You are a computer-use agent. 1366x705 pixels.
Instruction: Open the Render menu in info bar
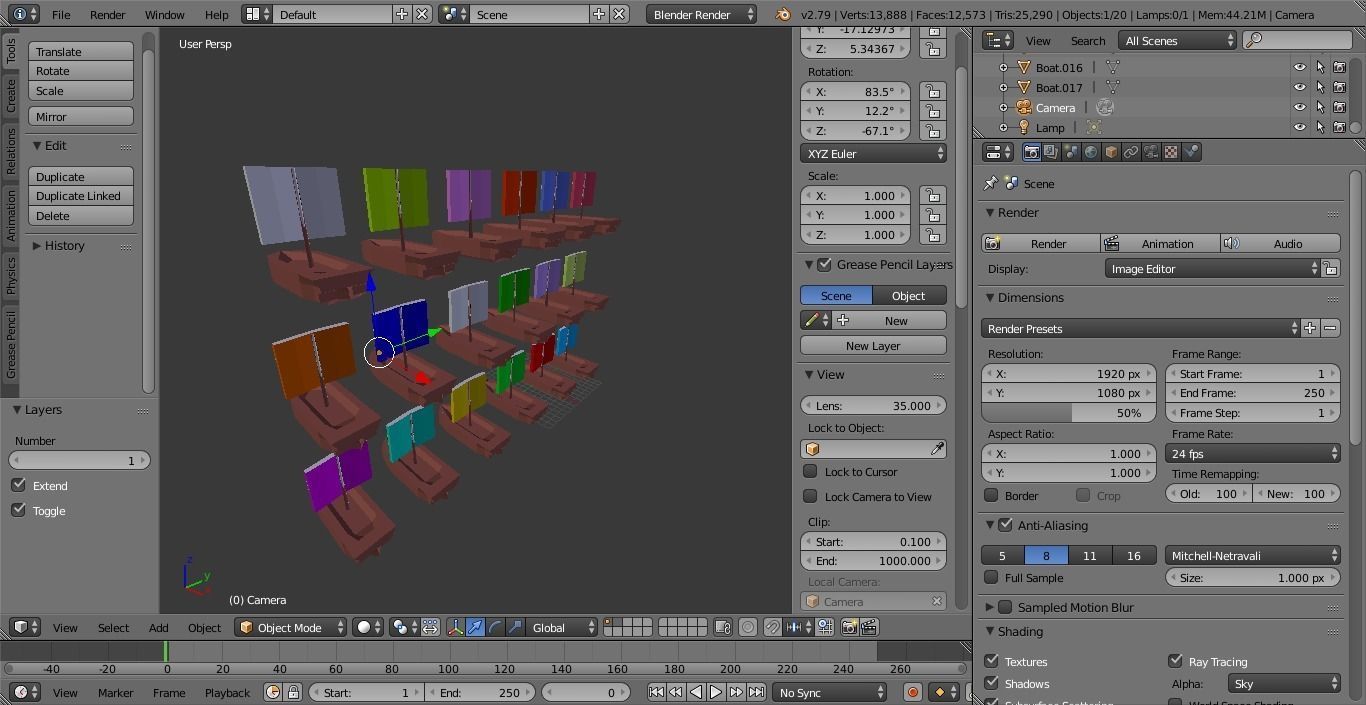107,14
